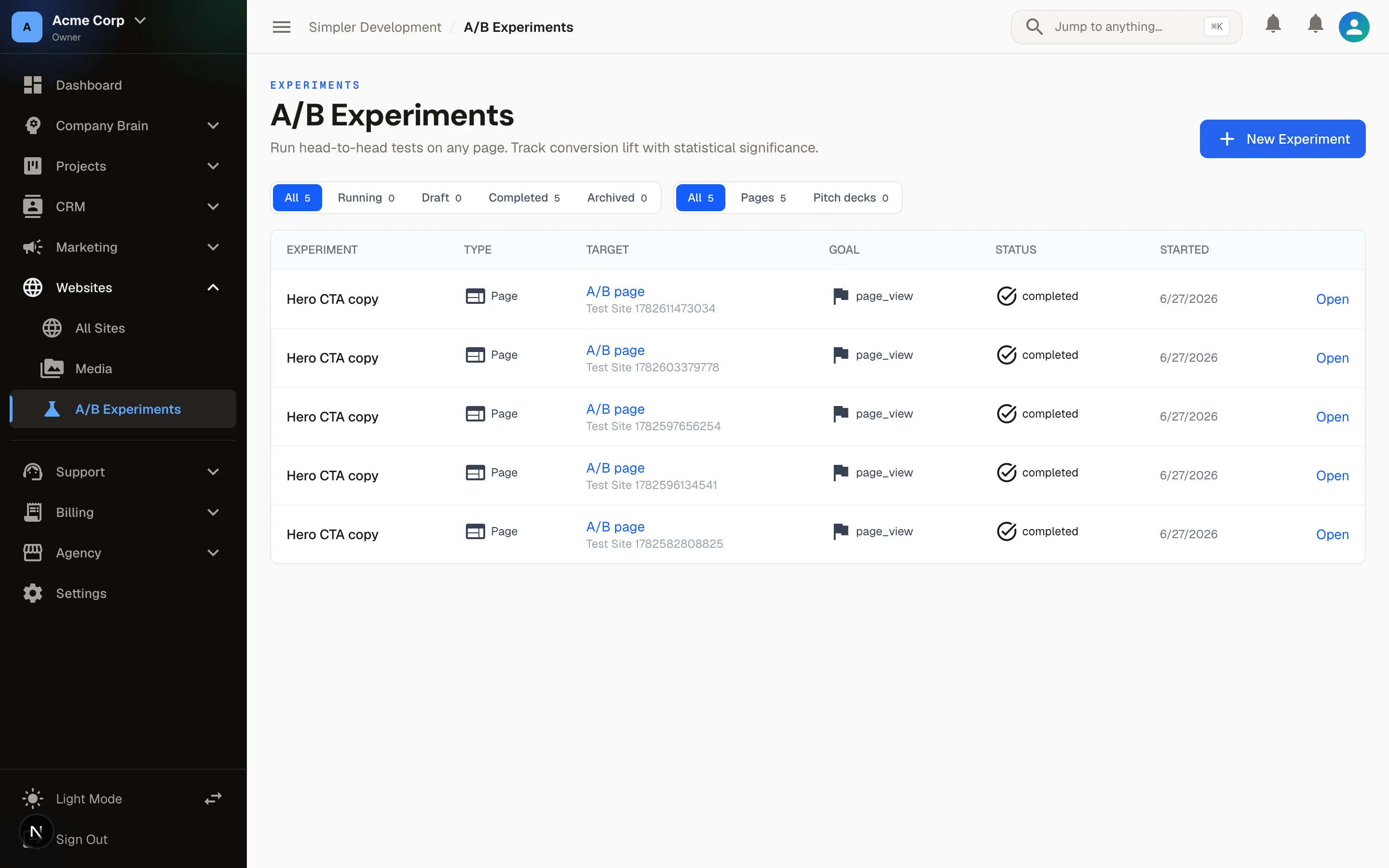Select the All type filter tab
This screenshot has width=1389, height=868.
click(x=700, y=198)
